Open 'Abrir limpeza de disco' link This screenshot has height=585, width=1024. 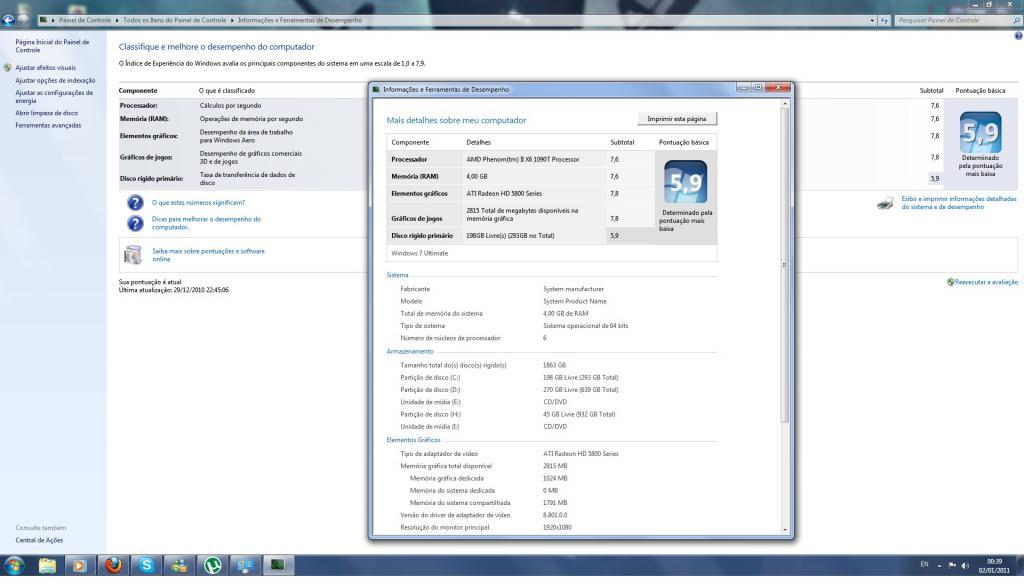click(x=46, y=113)
